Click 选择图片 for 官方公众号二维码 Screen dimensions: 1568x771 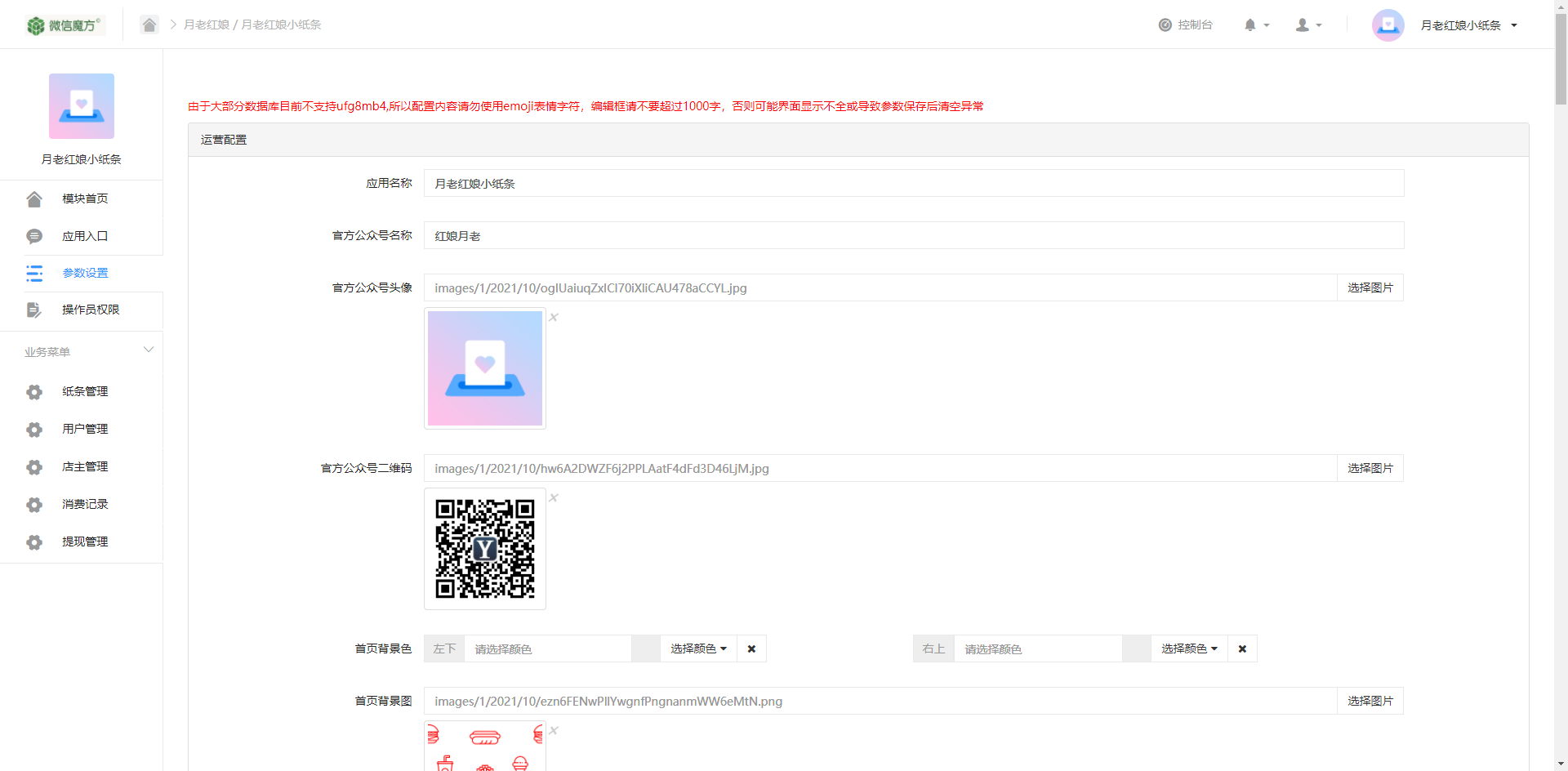tap(1370, 468)
